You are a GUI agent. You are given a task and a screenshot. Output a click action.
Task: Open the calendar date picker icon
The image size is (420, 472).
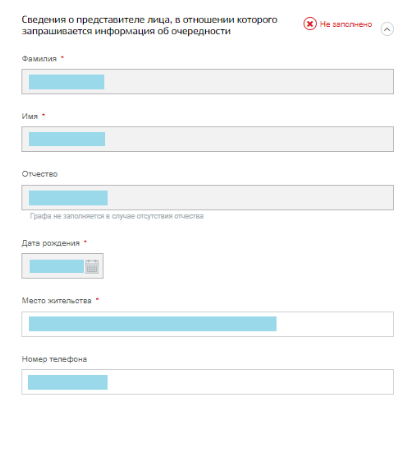pos(92,266)
